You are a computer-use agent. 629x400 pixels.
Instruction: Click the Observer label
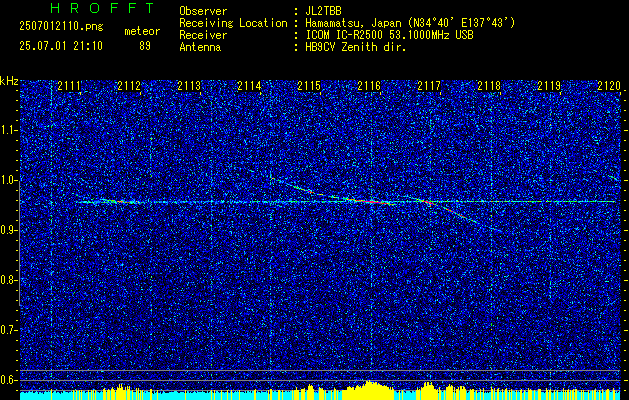click(x=203, y=11)
